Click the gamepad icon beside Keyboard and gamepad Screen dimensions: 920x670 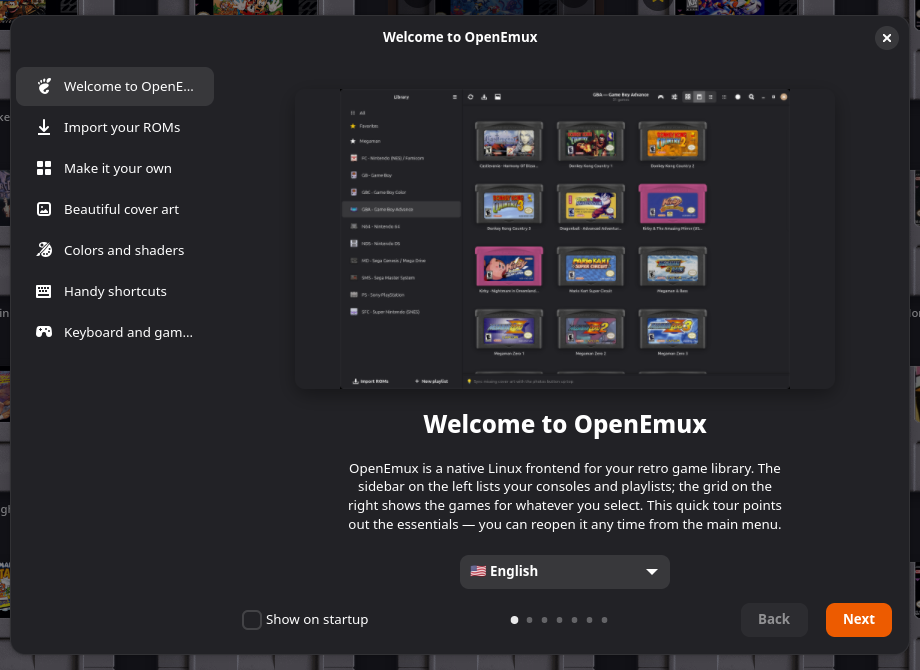coord(44,332)
